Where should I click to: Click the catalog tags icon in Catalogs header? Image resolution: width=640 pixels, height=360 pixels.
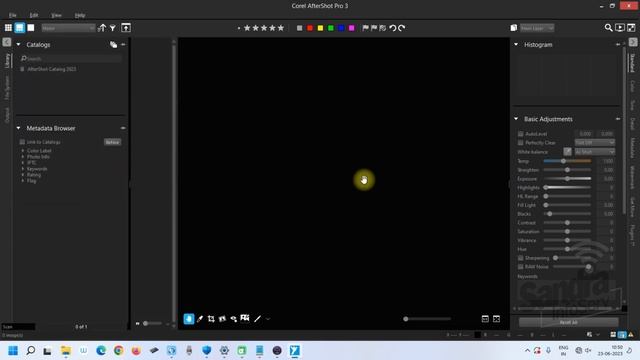point(113,44)
